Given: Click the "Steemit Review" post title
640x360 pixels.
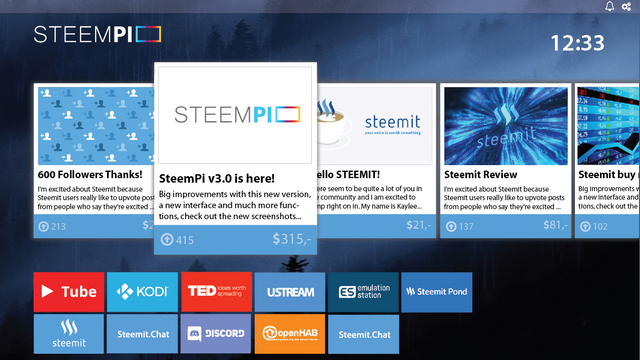Looking at the screenshot, I should tap(480, 175).
